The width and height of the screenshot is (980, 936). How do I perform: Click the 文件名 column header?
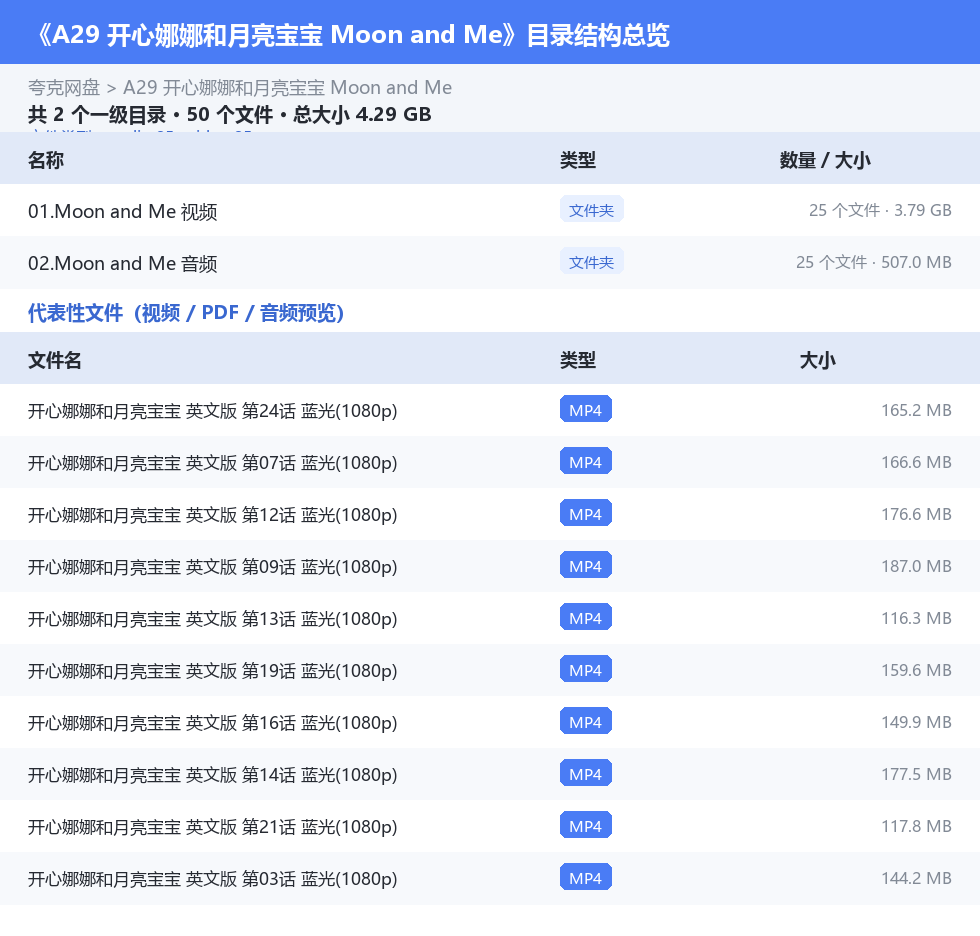coord(54,361)
